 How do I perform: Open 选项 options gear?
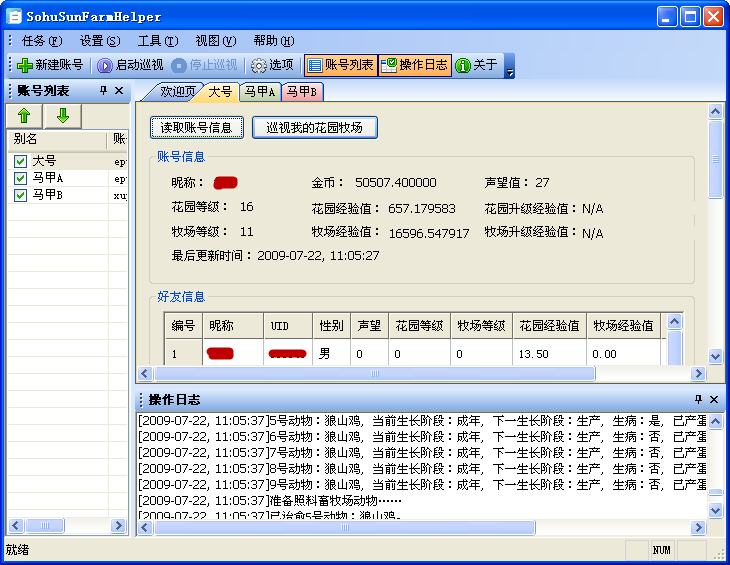[x=272, y=65]
